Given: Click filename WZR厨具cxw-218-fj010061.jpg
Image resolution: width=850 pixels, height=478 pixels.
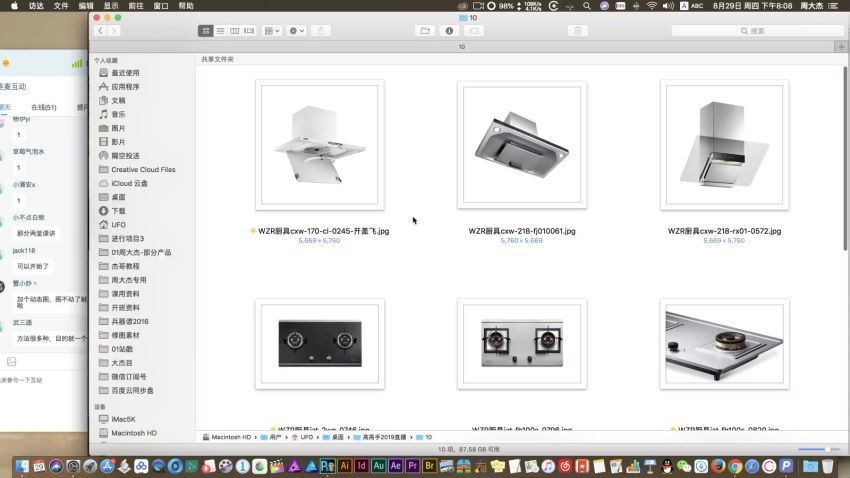Looking at the screenshot, I should click(522, 231).
